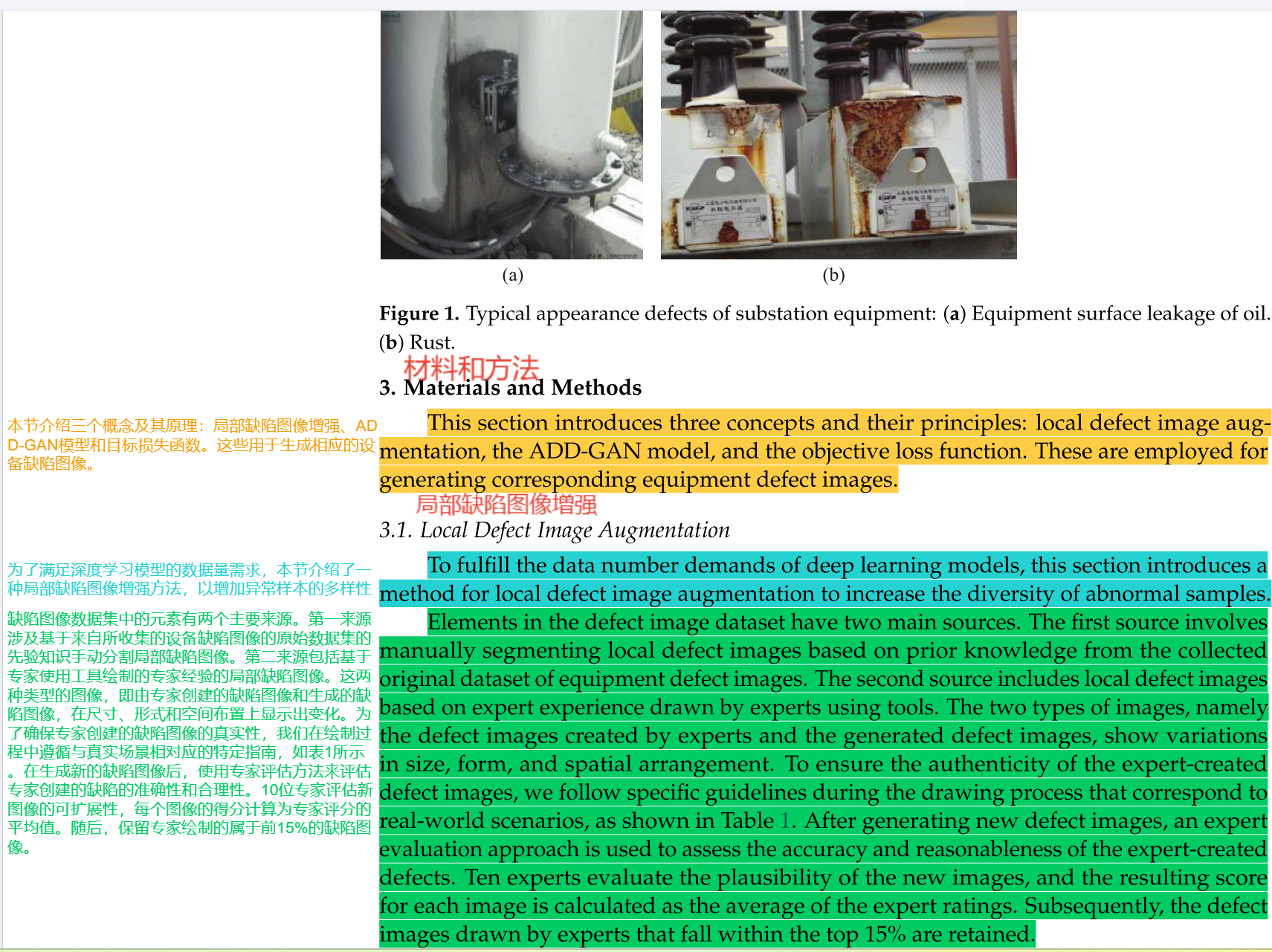Click the oil leakage photo labeled (a)
1272x952 pixels.
click(511, 135)
